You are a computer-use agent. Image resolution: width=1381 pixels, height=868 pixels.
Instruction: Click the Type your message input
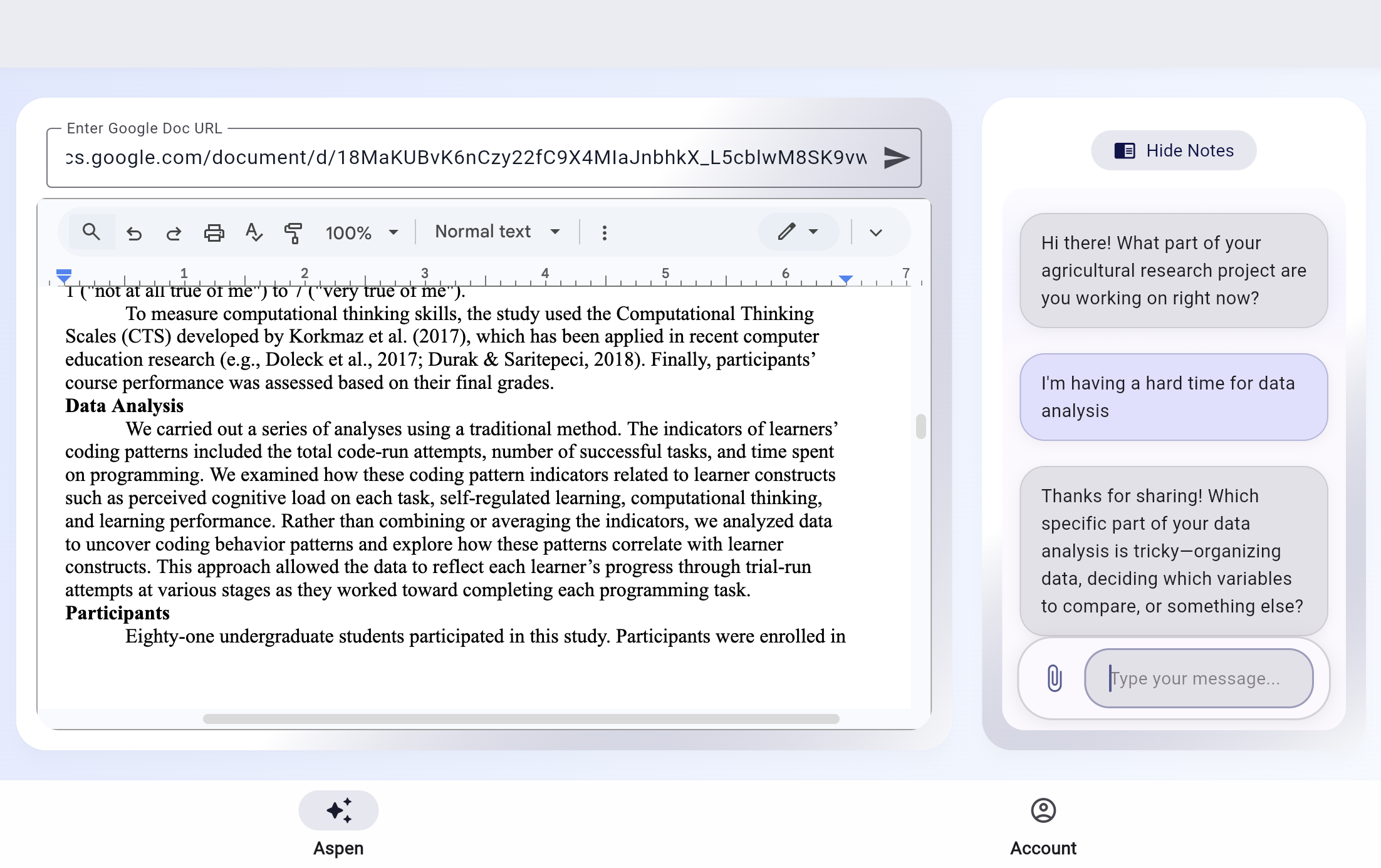click(x=1199, y=678)
